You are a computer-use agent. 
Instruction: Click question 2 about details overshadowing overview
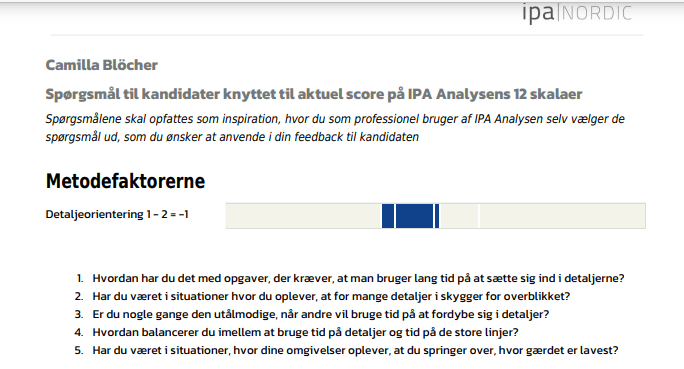click(x=331, y=296)
